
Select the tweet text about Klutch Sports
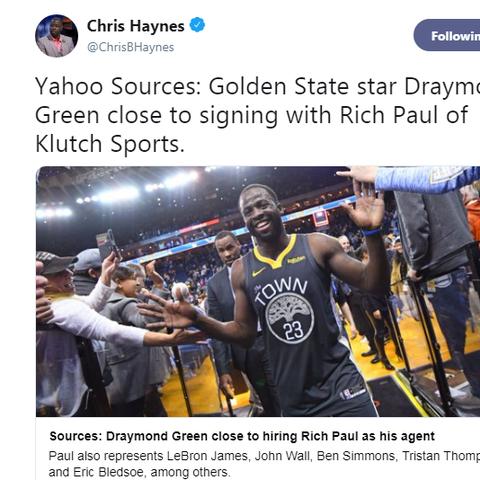(x=257, y=115)
